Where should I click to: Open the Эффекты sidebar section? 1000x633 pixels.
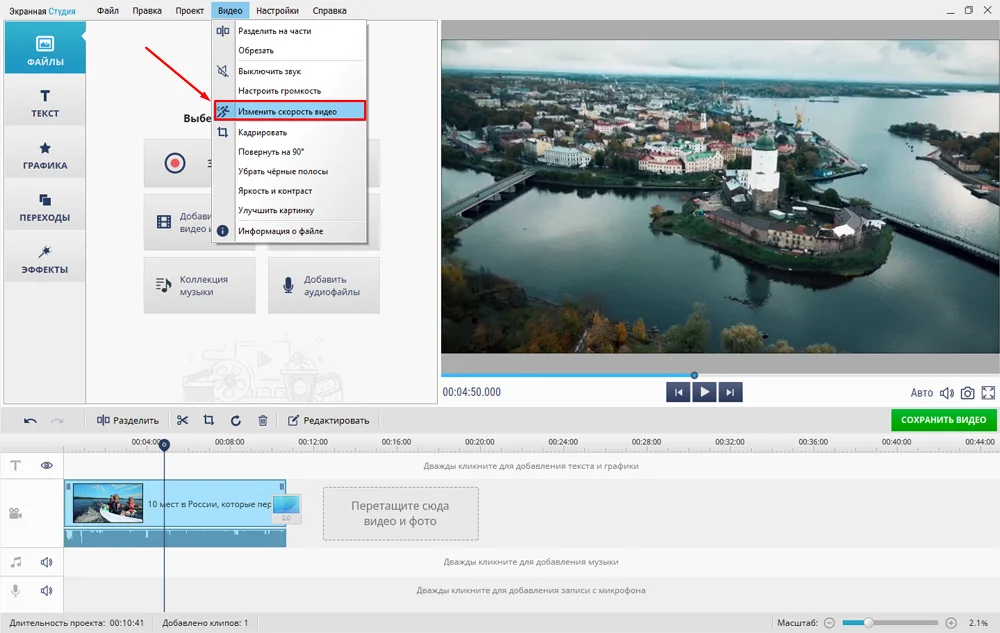coord(45,259)
